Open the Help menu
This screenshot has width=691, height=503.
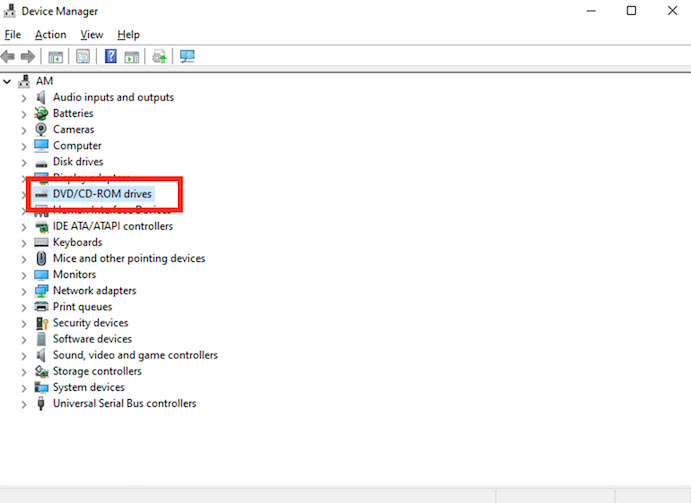click(x=128, y=34)
